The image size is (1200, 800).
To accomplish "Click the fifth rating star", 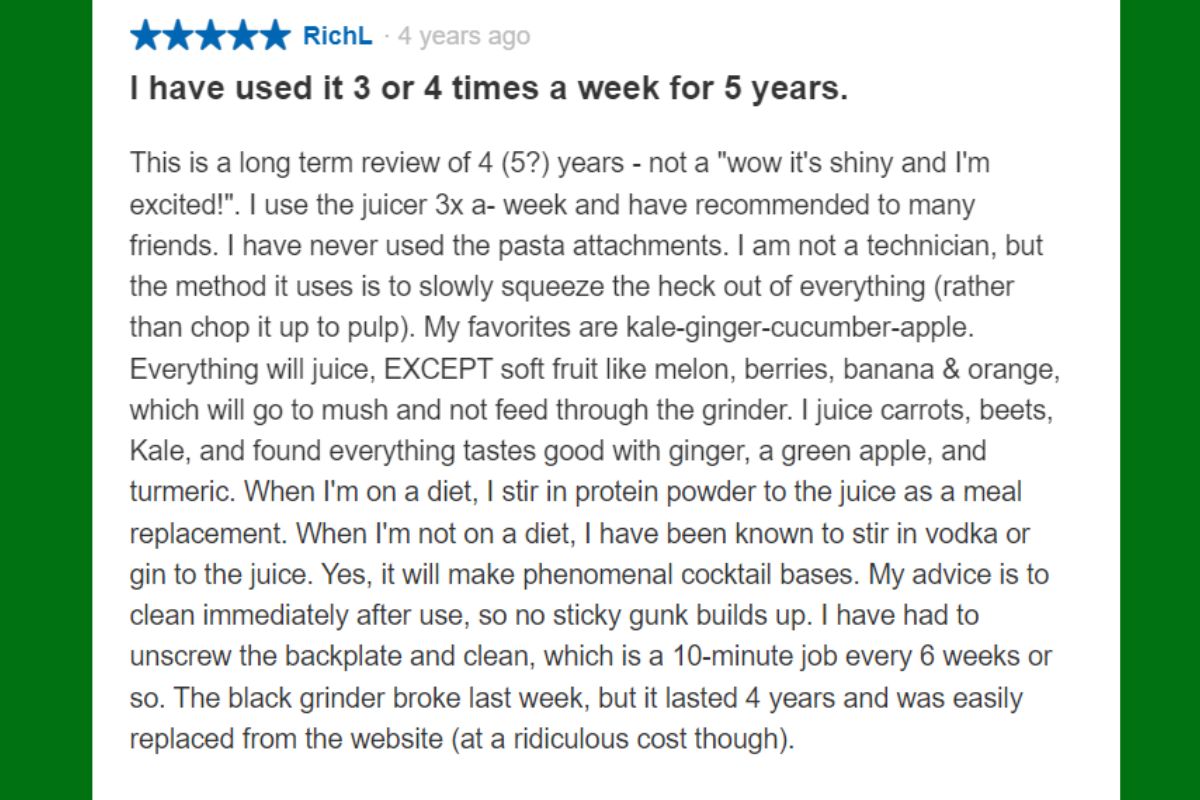I will coord(274,37).
